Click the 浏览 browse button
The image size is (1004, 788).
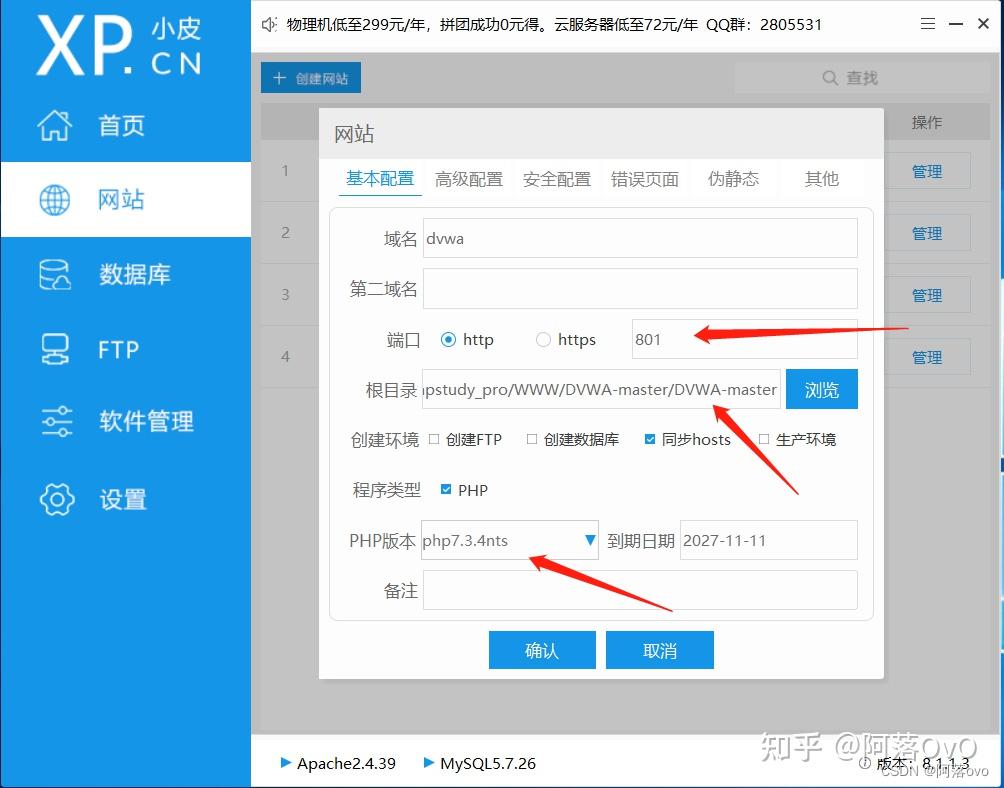822,389
